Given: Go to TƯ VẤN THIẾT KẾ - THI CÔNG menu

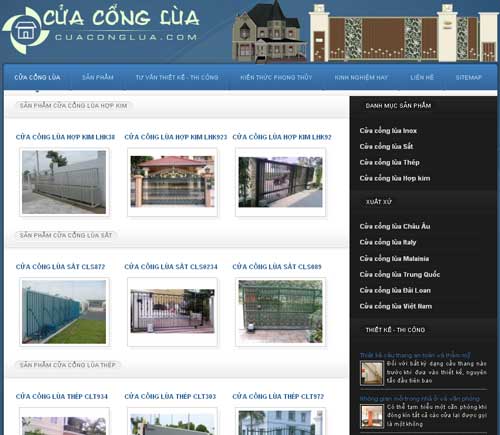Looking at the screenshot, I should (177, 77).
